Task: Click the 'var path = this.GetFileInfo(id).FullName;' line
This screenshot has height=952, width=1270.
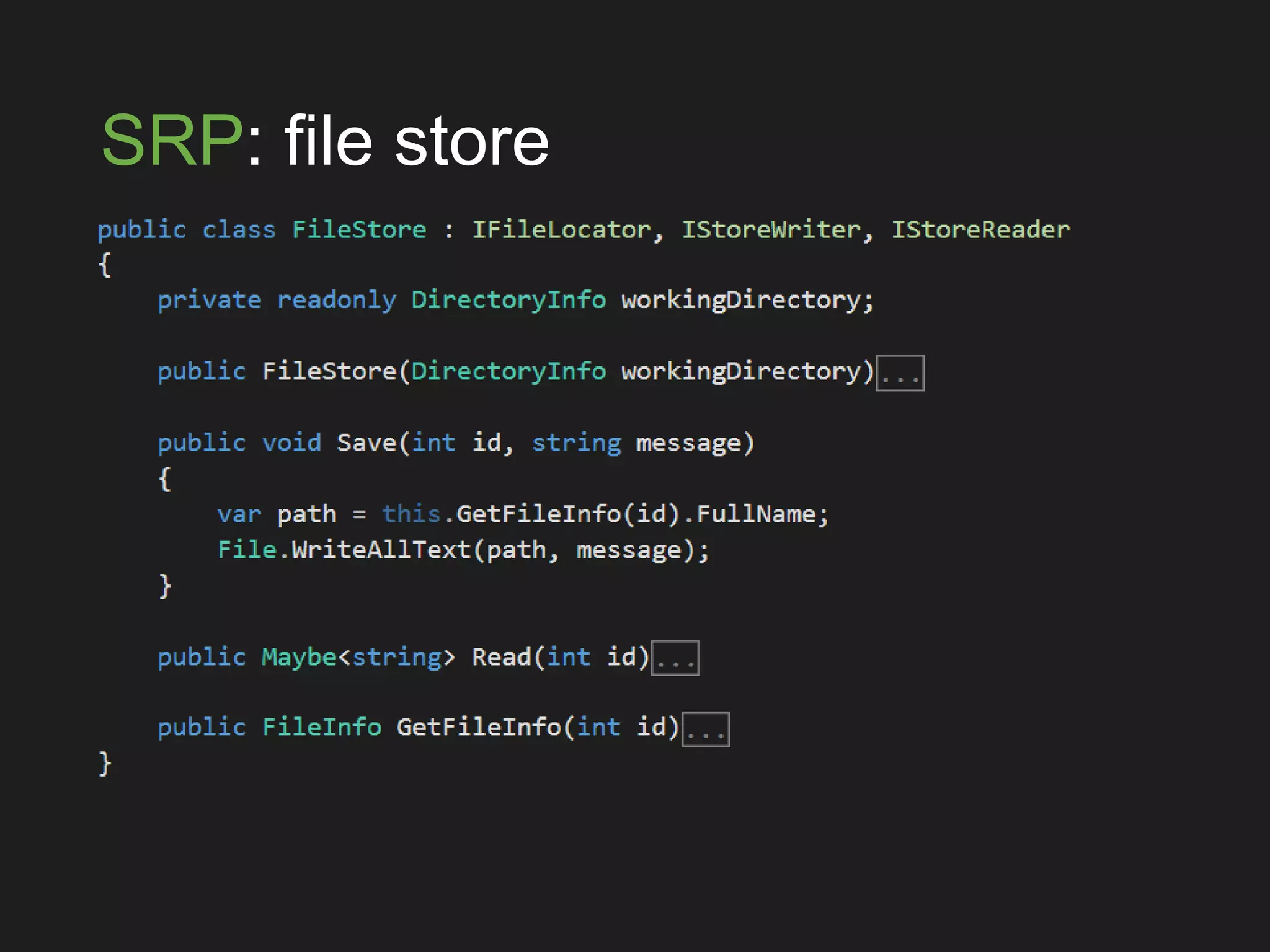Action: click(523, 514)
